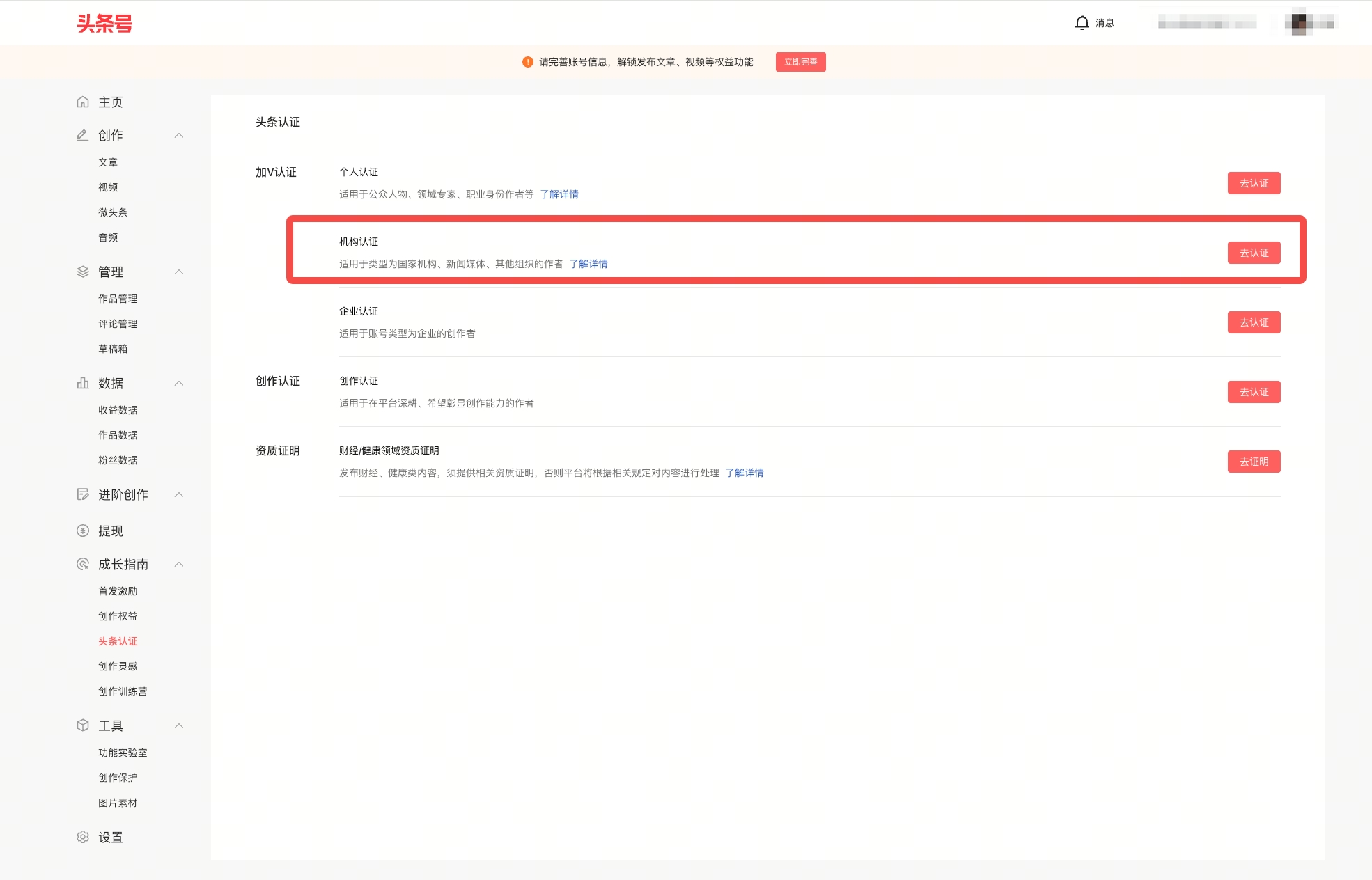Click the yen coin icon beside 提现
Viewport: 1372px width, 880px height.
pos(83,531)
